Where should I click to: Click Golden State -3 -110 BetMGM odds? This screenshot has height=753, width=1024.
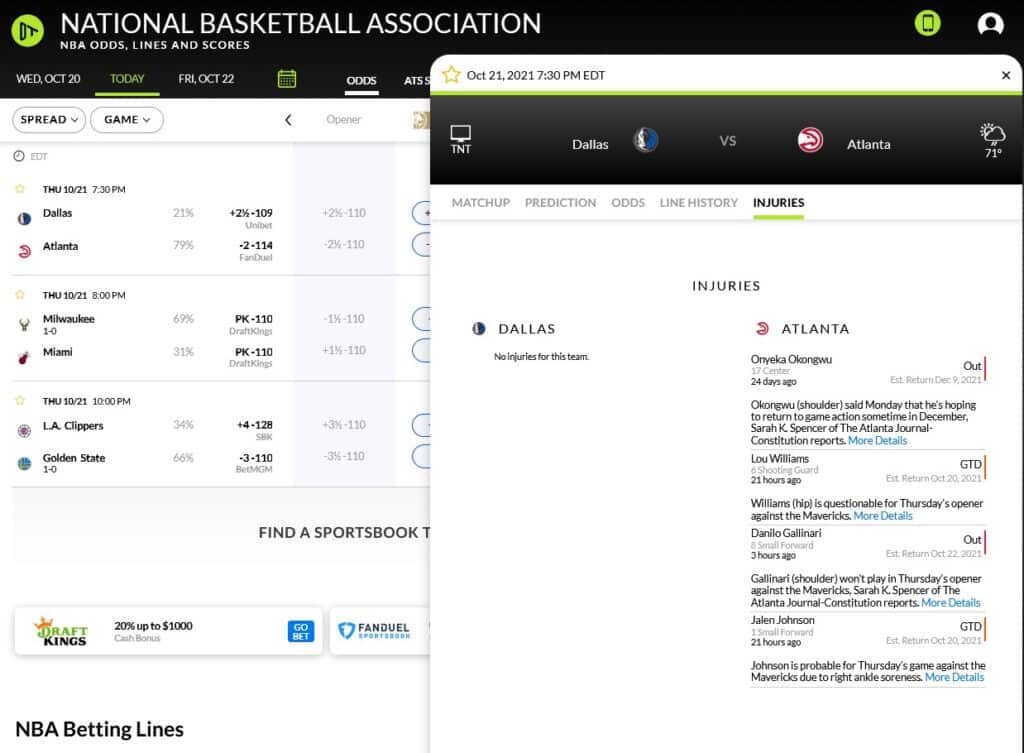[x=254, y=462]
